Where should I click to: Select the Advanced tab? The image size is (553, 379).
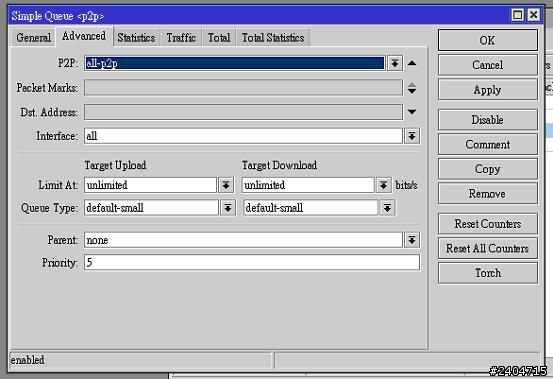pos(84,36)
